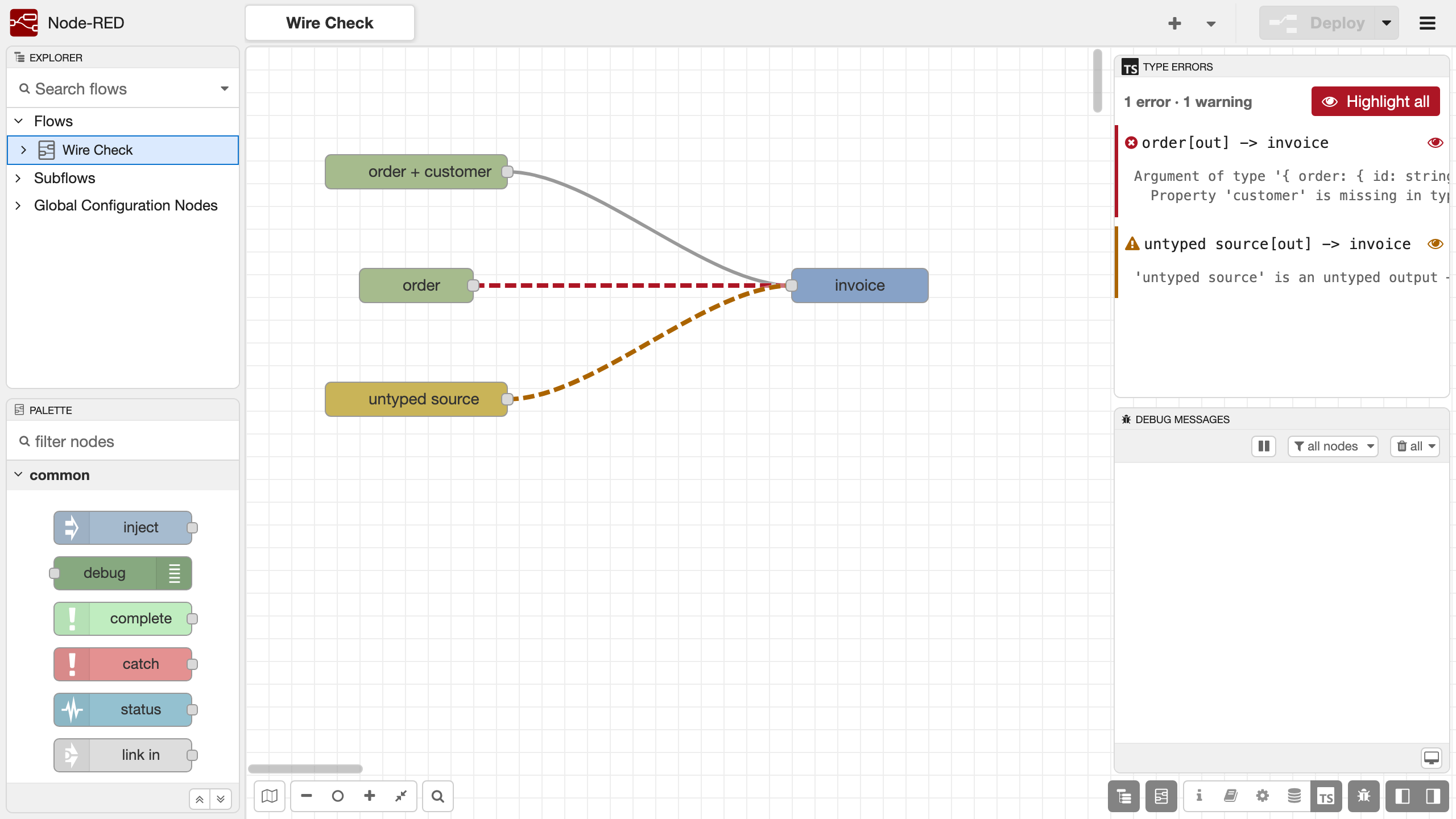Viewport: 1456px width, 819px height.
Task: Toggle the navigator map view
Action: point(270,796)
